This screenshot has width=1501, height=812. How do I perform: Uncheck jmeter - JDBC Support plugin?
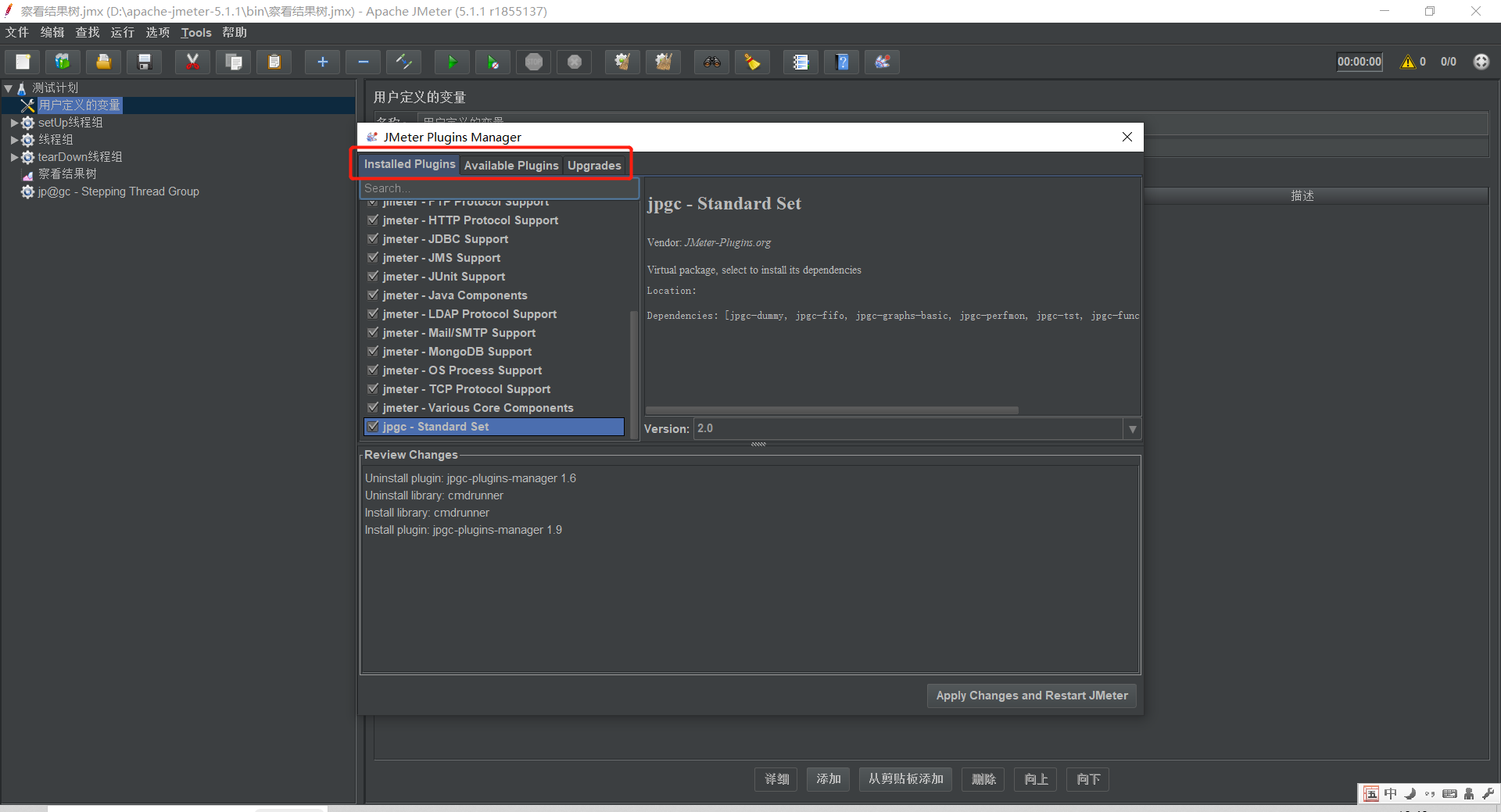373,239
